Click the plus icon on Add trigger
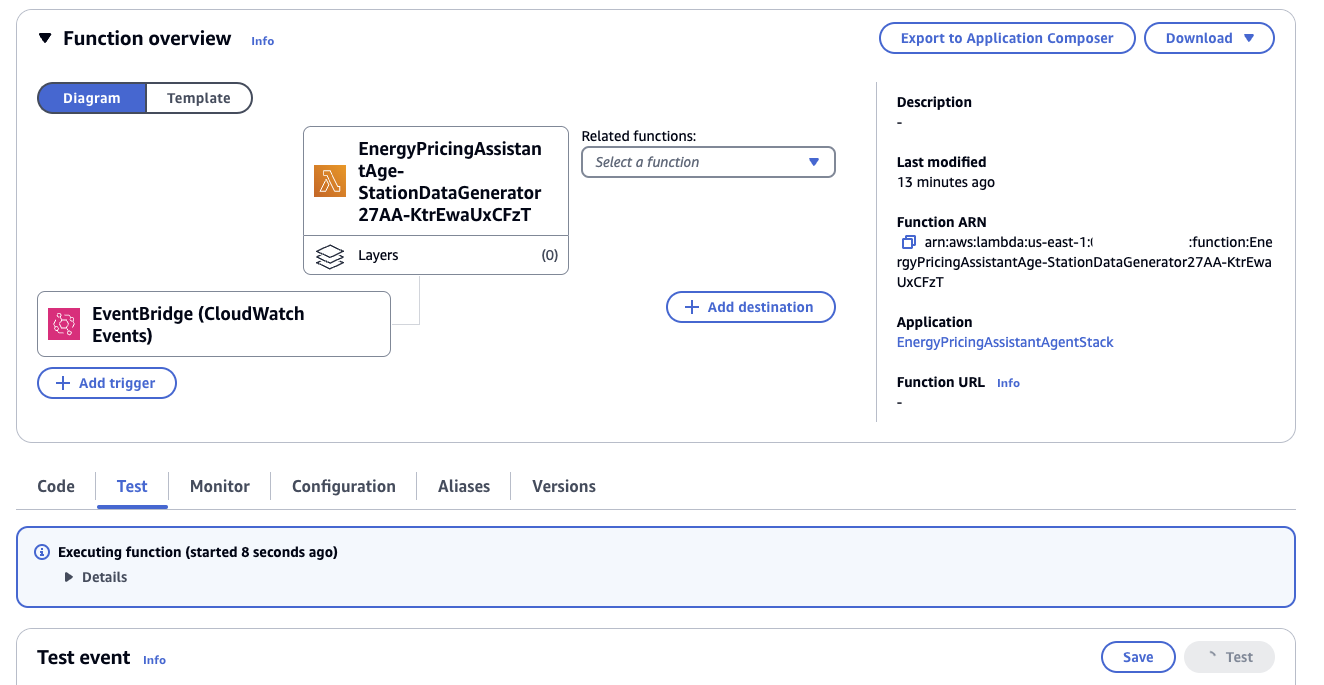The height and width of the screenshot is (685, 1324). tap(63, 383)
